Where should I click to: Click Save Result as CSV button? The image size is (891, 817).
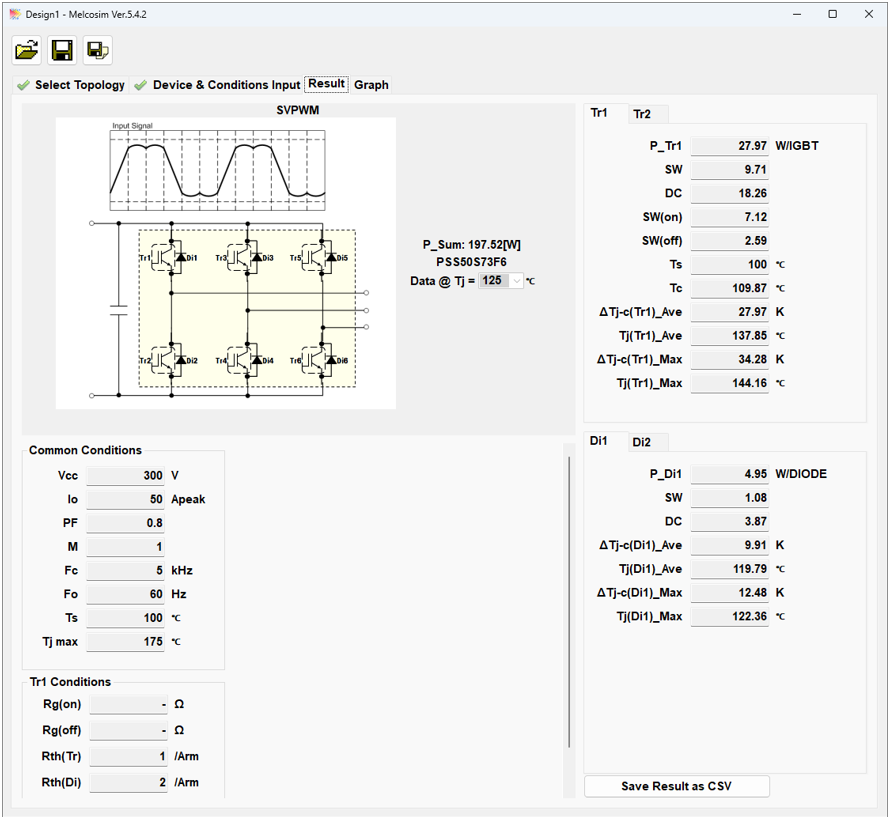(x=676, y=786)
